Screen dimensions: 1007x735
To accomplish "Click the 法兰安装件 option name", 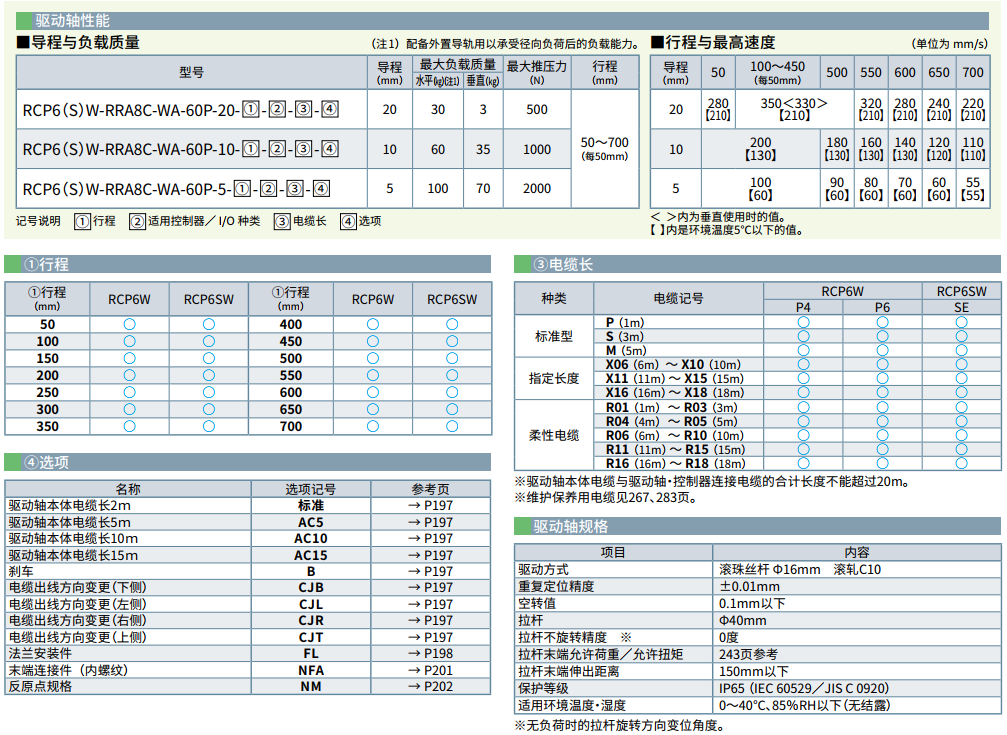I will pyautogui.click(x=40, y=653).
